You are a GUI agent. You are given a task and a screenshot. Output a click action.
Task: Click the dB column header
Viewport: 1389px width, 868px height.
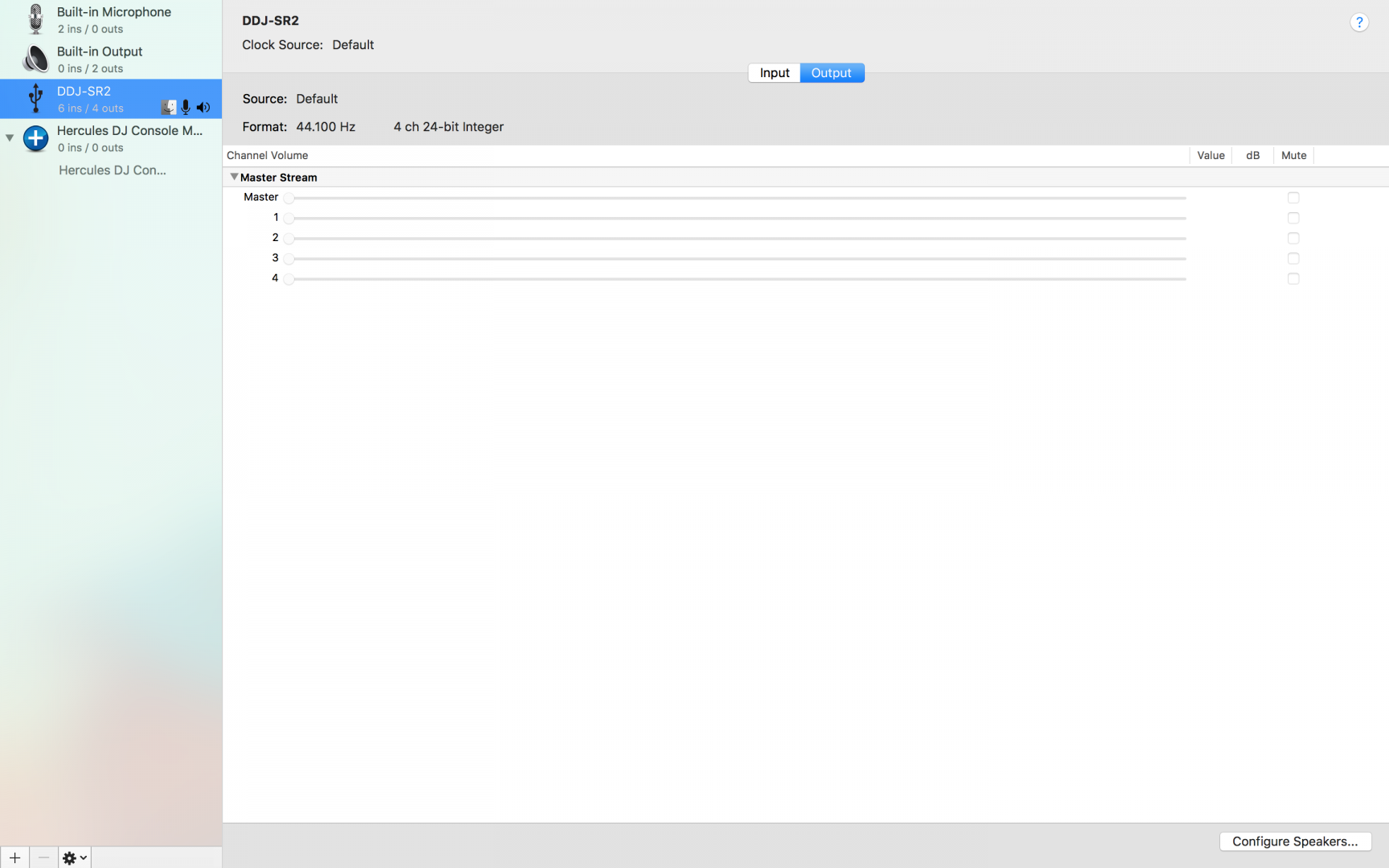coord(1252,155)
